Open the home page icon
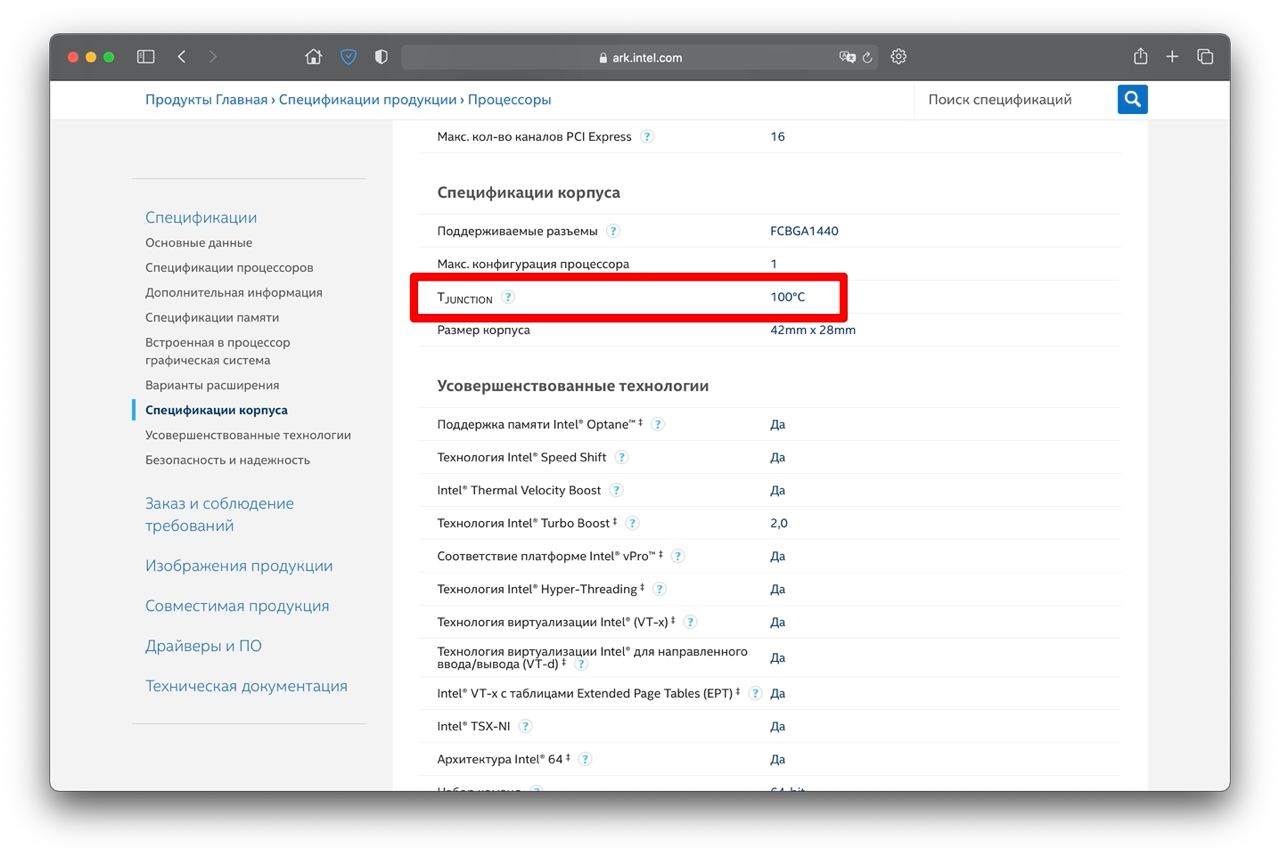This screenshot has width=1280, height=857. (x=314, y=57)
